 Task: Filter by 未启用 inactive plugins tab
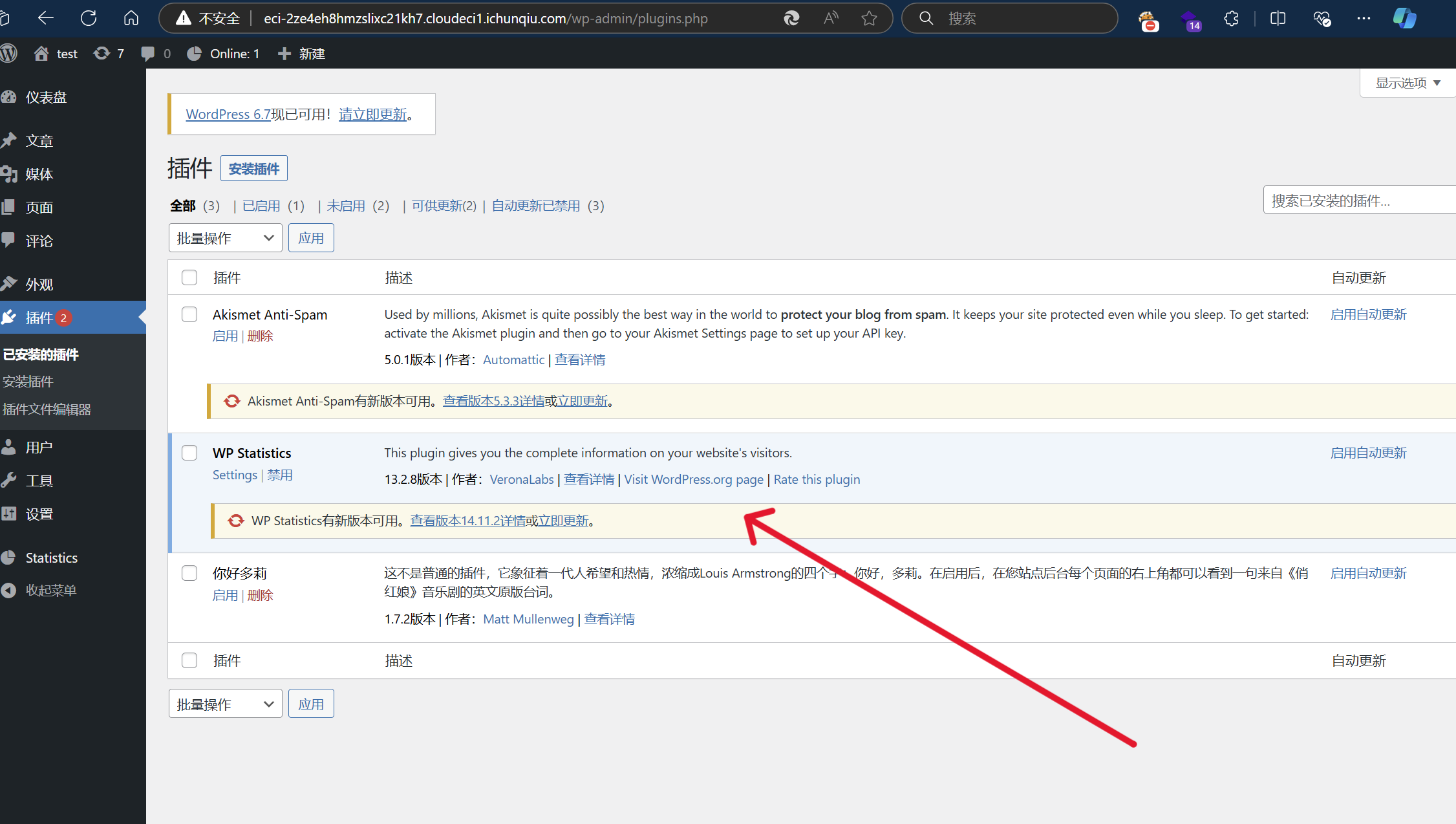click(x=346, y=206)
